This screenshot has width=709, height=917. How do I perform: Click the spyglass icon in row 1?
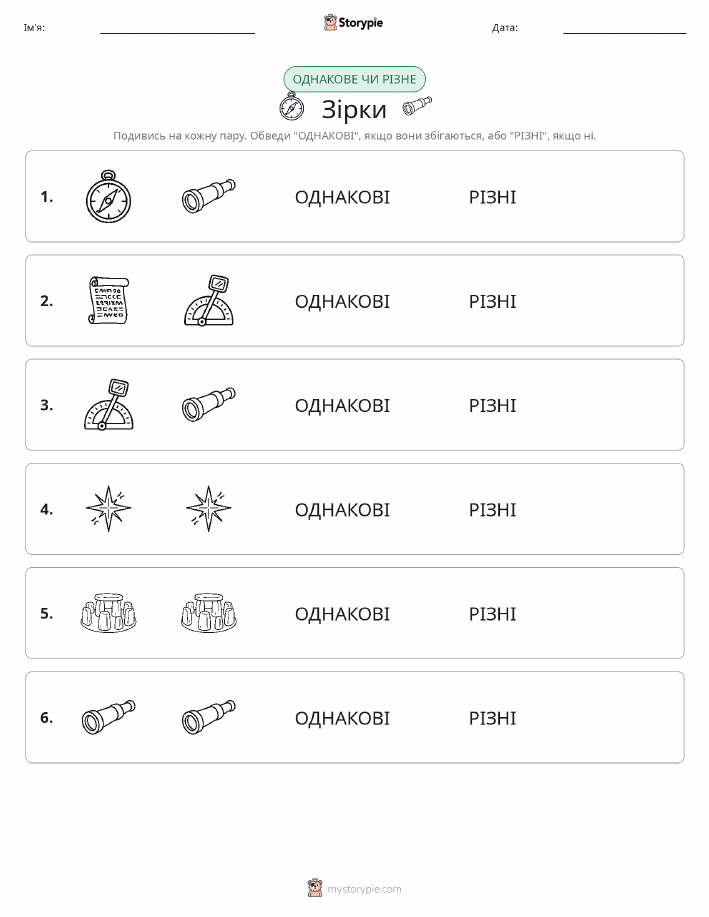(209, 196)
